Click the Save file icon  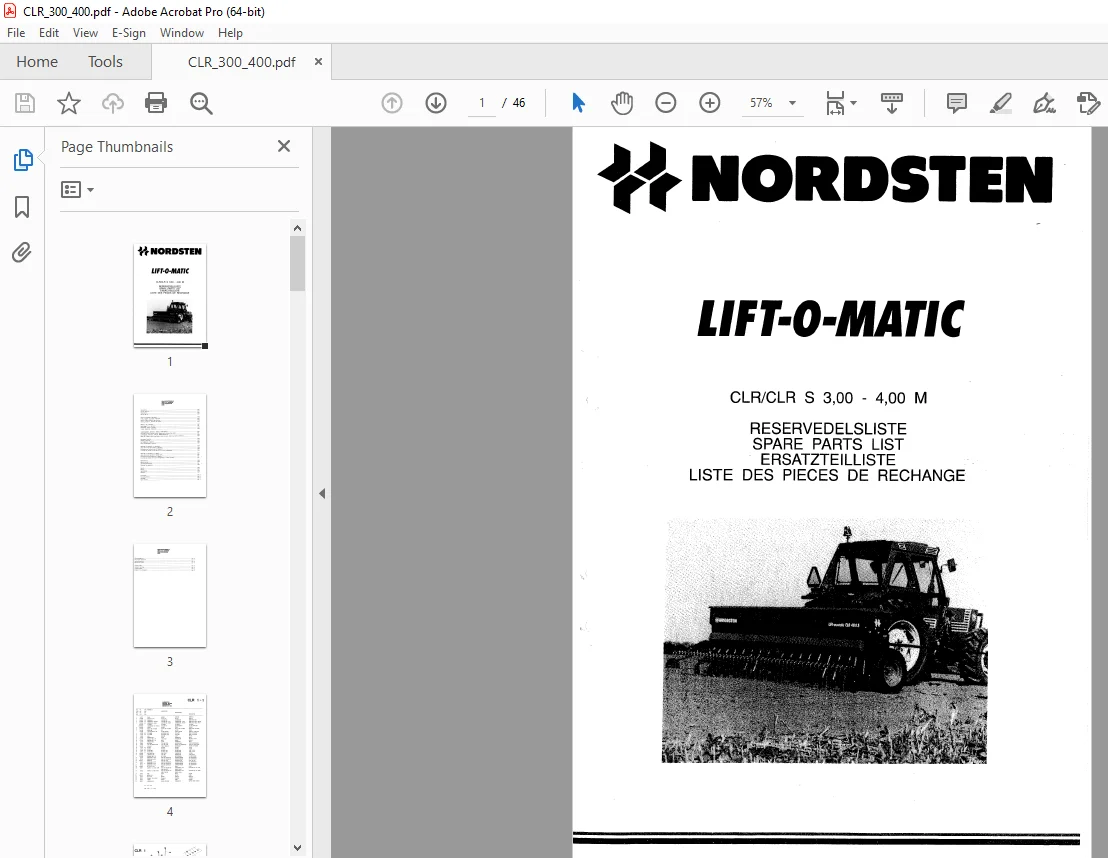pyautogui.click(x=25, y=103)
